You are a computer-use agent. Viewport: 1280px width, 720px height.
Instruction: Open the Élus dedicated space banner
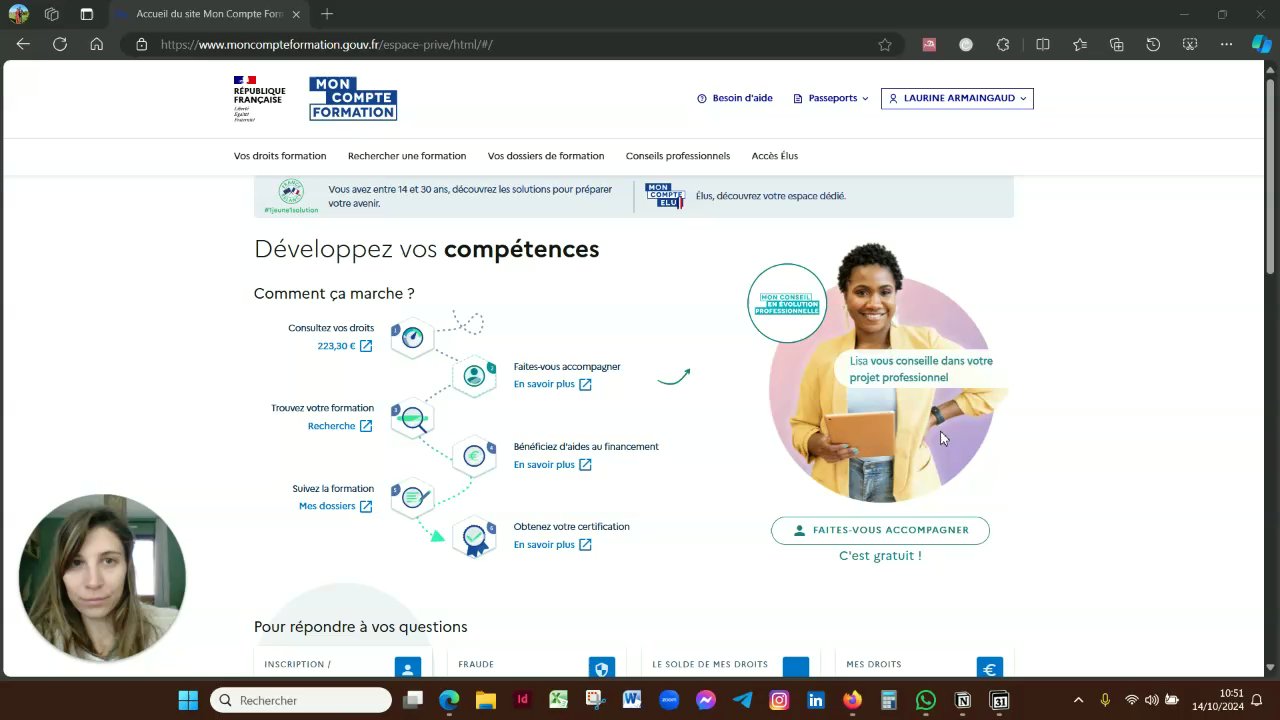click(x=746, y=196)
